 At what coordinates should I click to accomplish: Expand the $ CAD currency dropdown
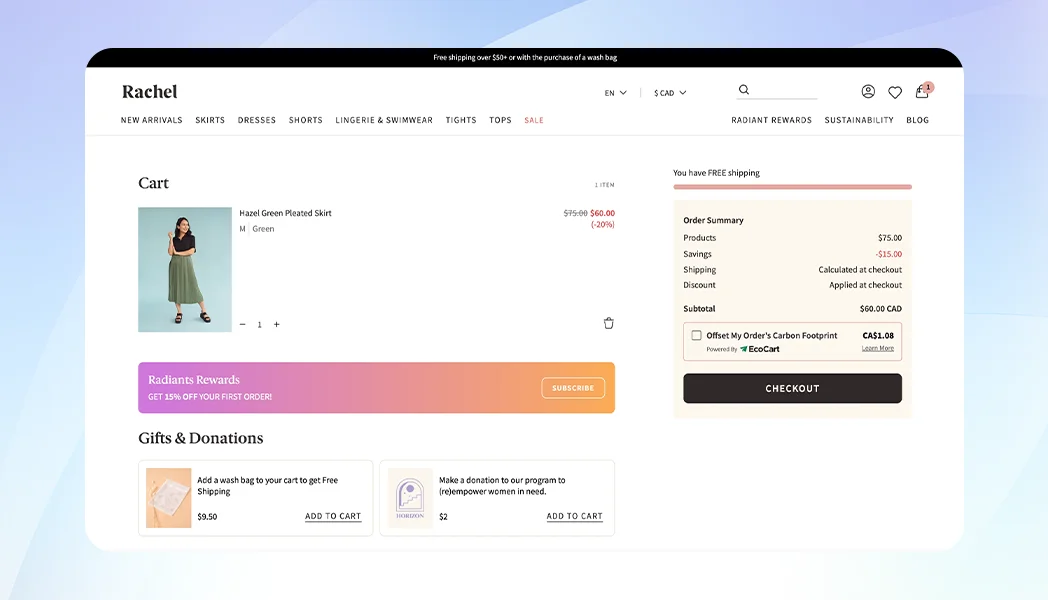(670, 93)
